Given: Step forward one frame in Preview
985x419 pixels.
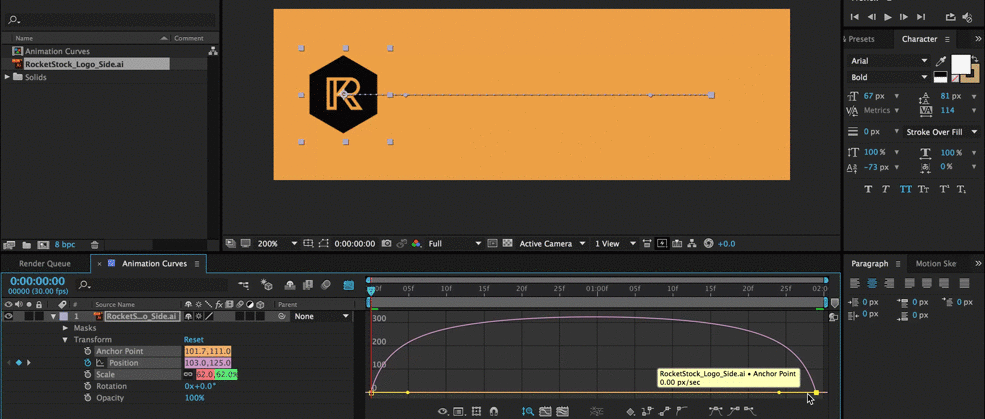Looking at the screenshot, I should (x=904, y=17).
